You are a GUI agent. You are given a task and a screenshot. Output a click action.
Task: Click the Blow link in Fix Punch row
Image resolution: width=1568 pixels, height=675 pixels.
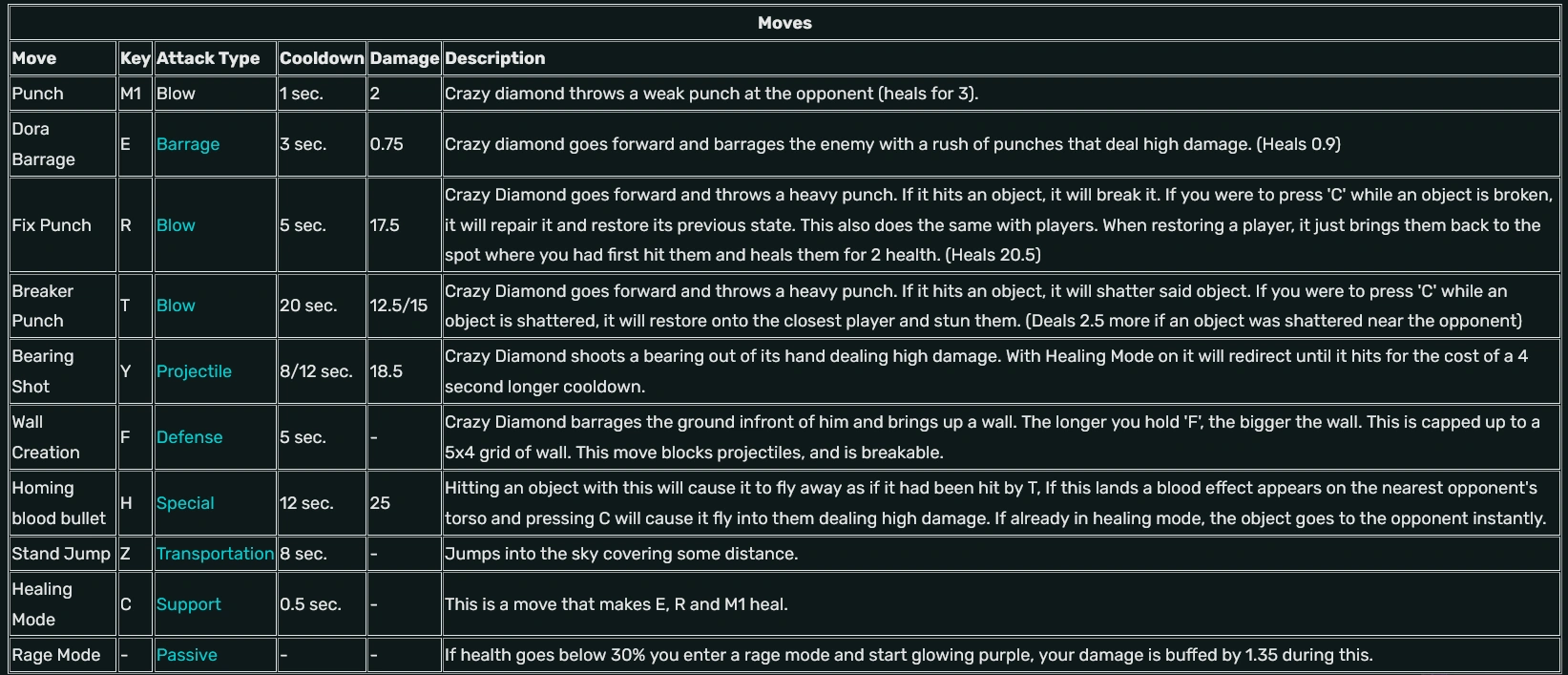176,225
